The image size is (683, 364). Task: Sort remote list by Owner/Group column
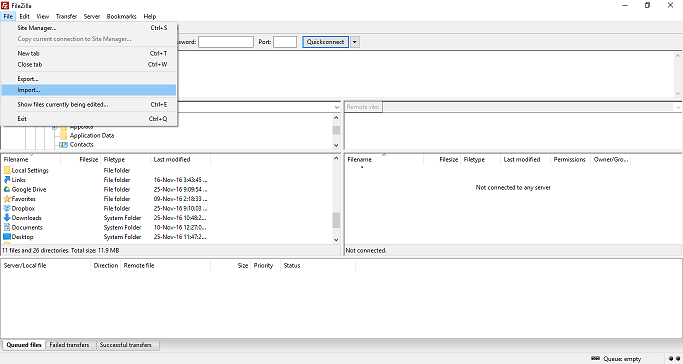pyautogui.click(x=611, y=160)
